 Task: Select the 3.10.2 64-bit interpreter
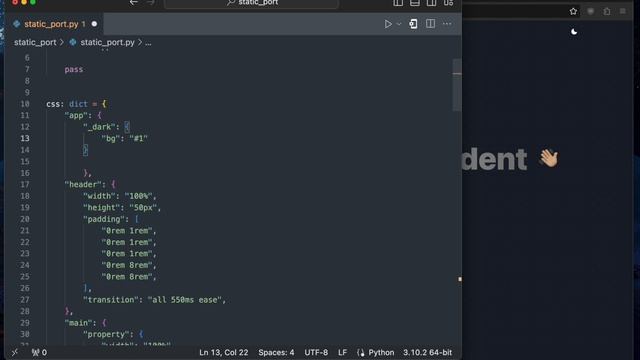[x=427, y=353]
